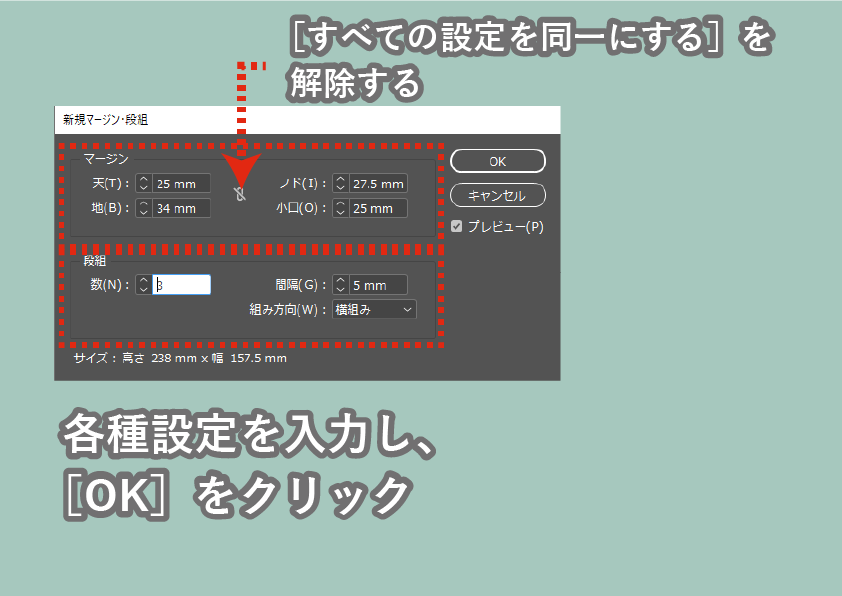The width and height of the screenshot is (842, 596).
Task: Click the OK button
Action: 497,161
